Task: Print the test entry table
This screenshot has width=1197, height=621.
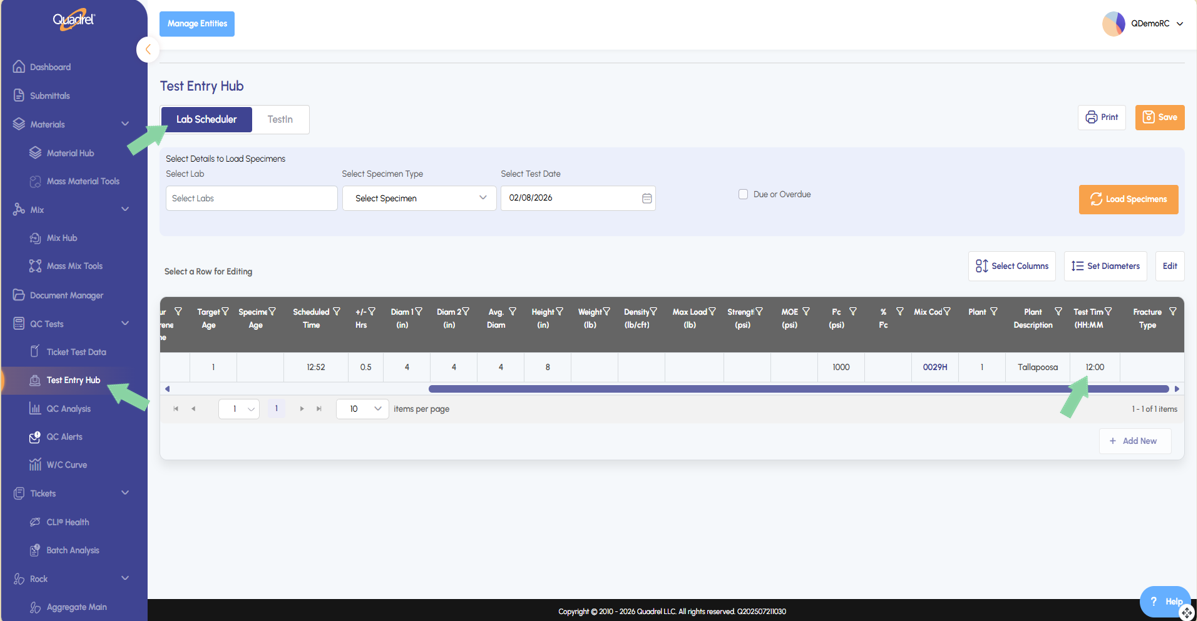Action: click(x=1102, y=117)
